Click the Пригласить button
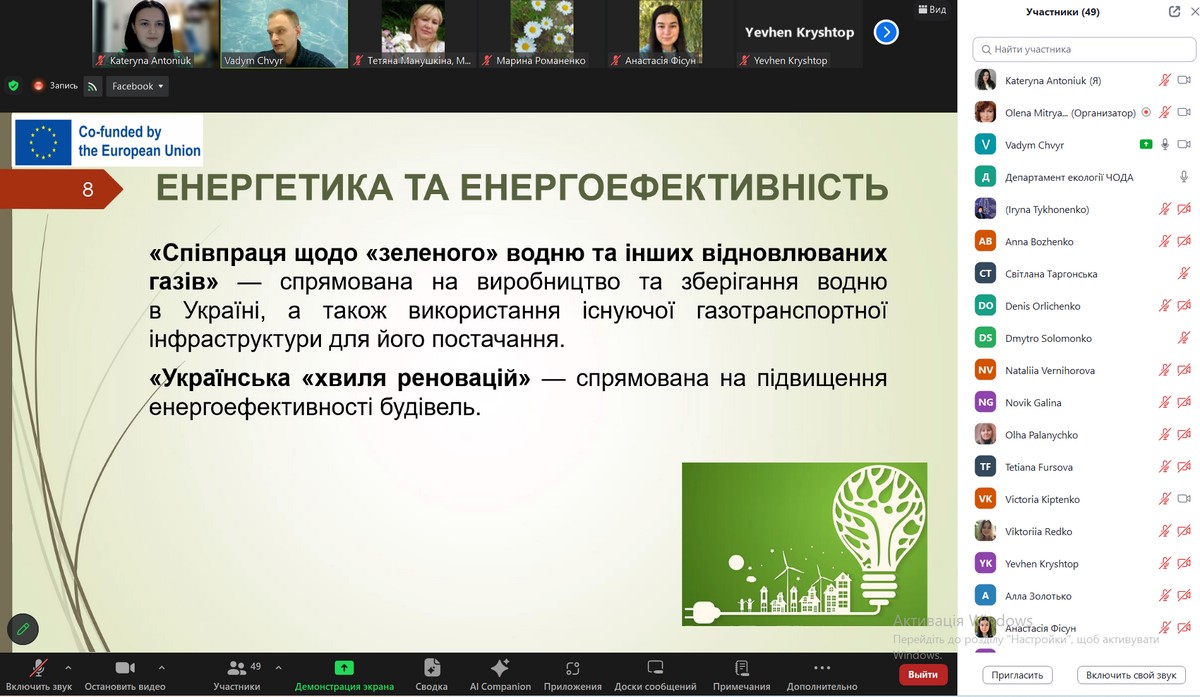 pos(1019,675)
